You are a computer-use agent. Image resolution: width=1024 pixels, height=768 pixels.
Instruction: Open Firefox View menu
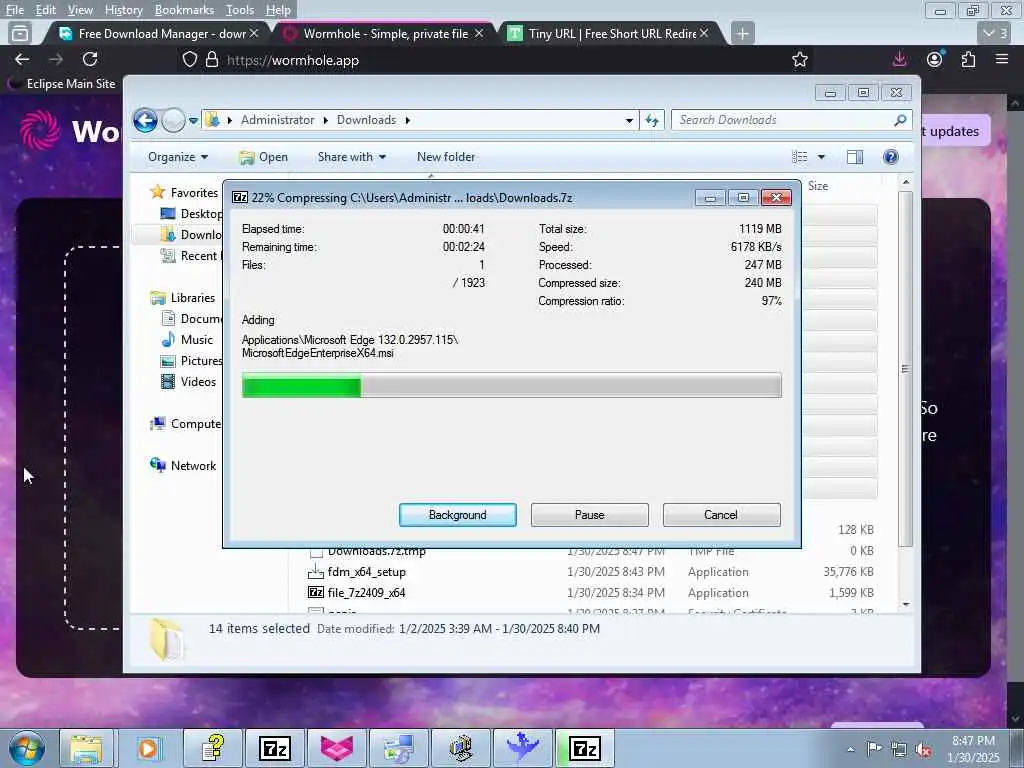(80, 10)
